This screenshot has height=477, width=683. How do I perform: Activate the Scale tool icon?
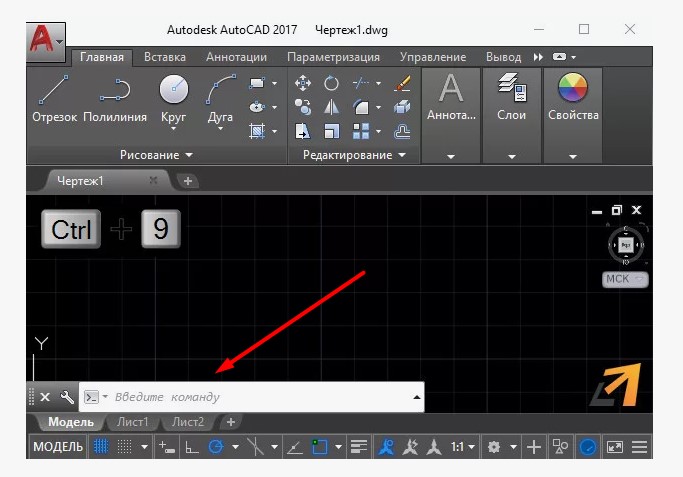331,131
